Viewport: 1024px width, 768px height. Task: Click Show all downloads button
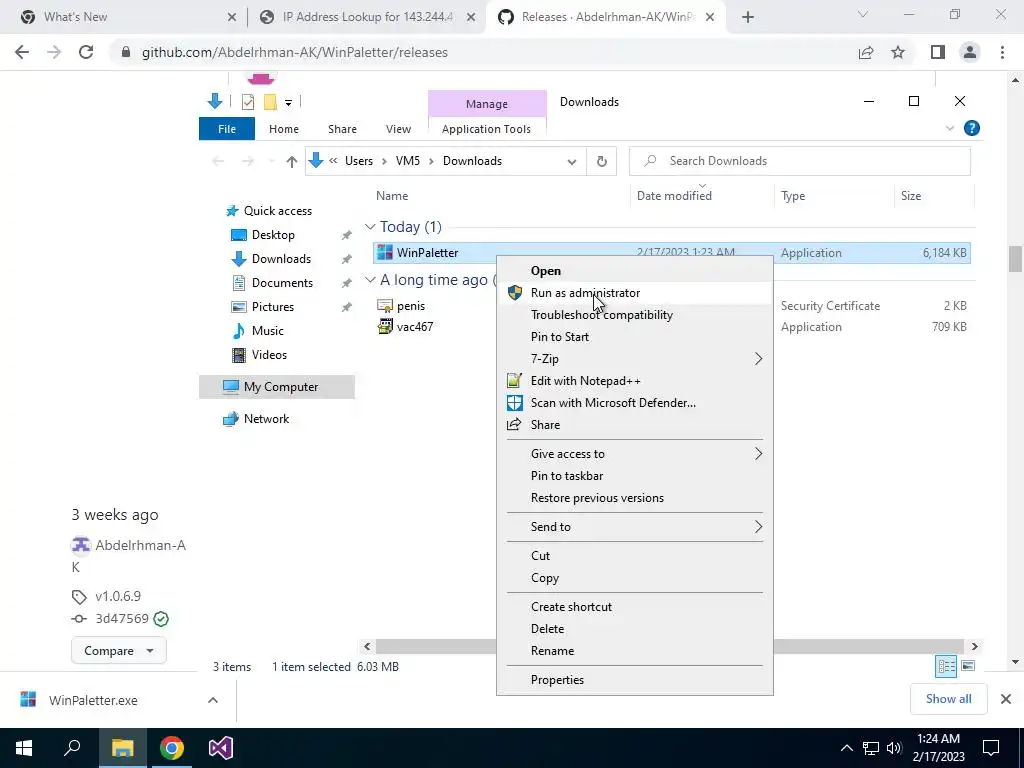[948, 699]
